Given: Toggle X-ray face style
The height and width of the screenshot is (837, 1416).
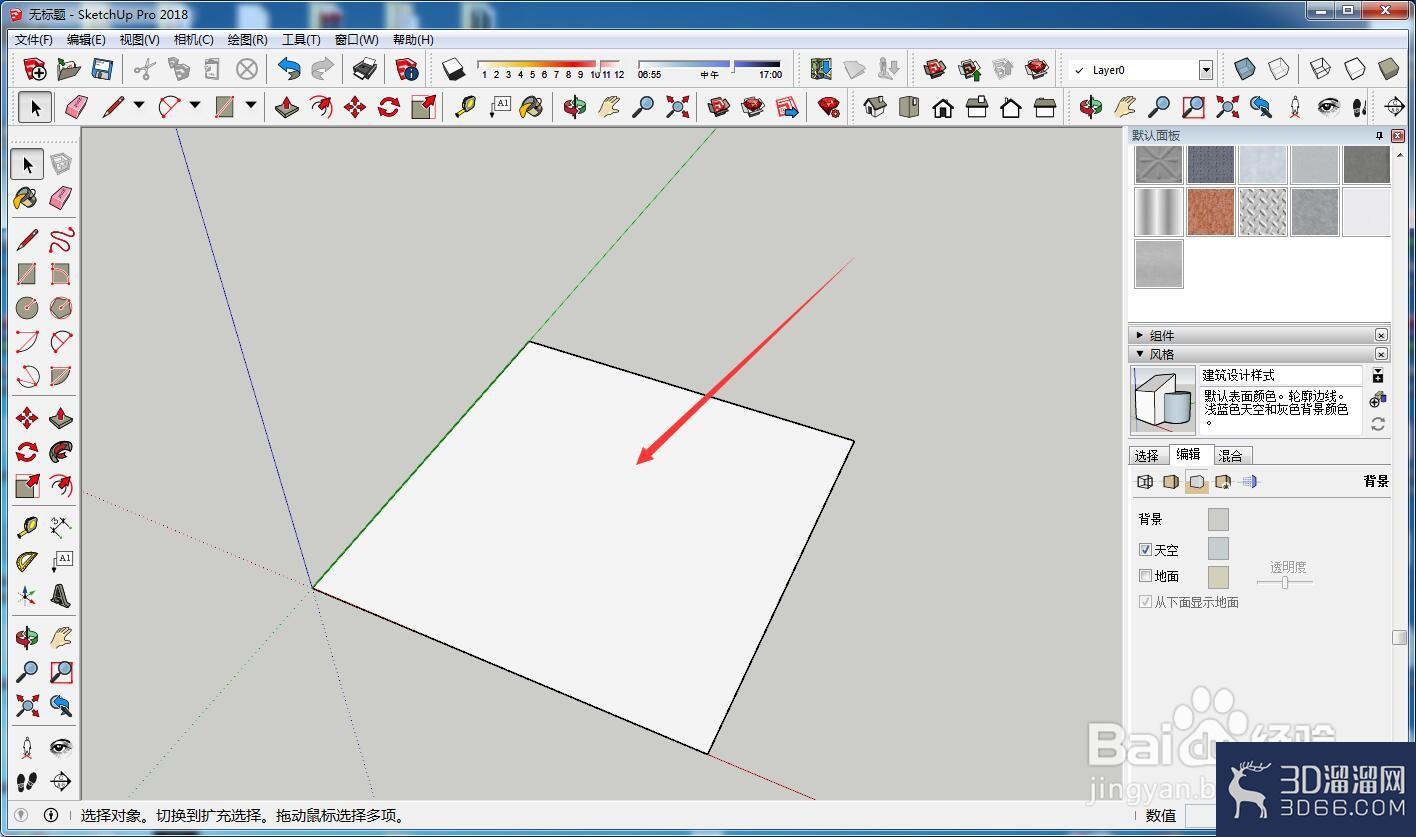Looking at the screenshot, I should (x=1245, y=69).
